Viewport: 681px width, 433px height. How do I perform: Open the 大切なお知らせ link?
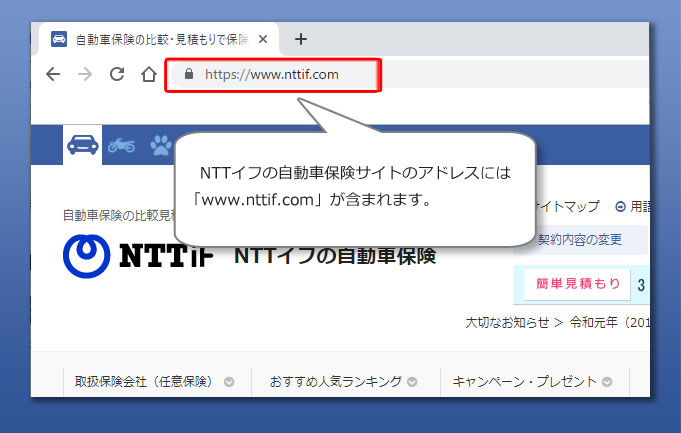(x=507, y=323)
